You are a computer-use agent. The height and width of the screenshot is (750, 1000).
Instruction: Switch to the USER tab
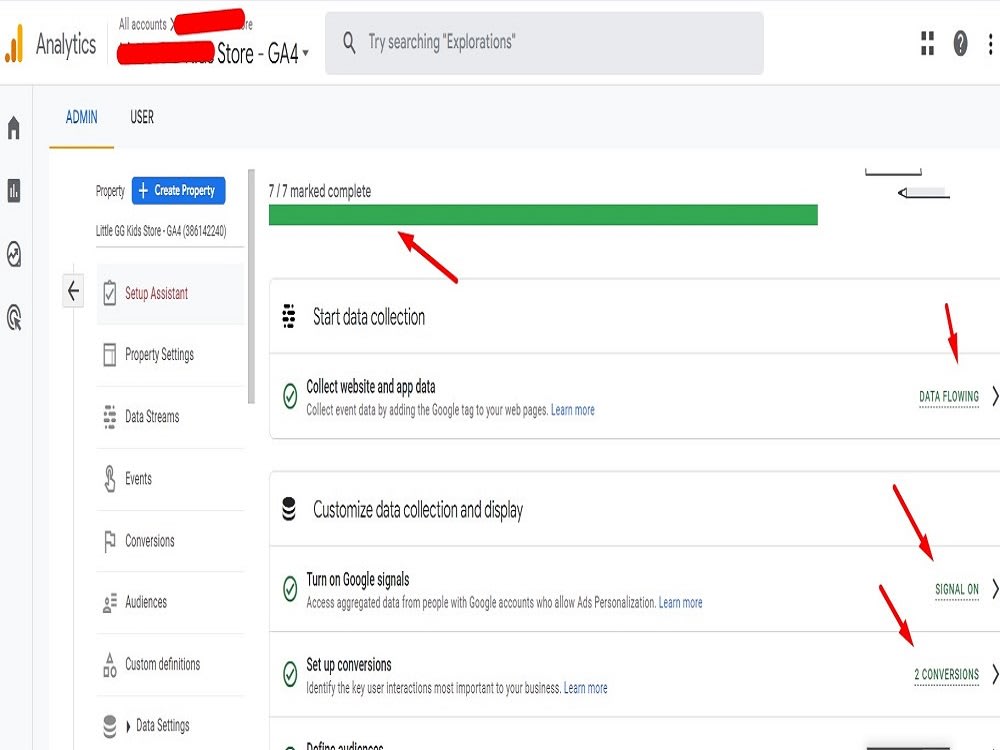142,117
